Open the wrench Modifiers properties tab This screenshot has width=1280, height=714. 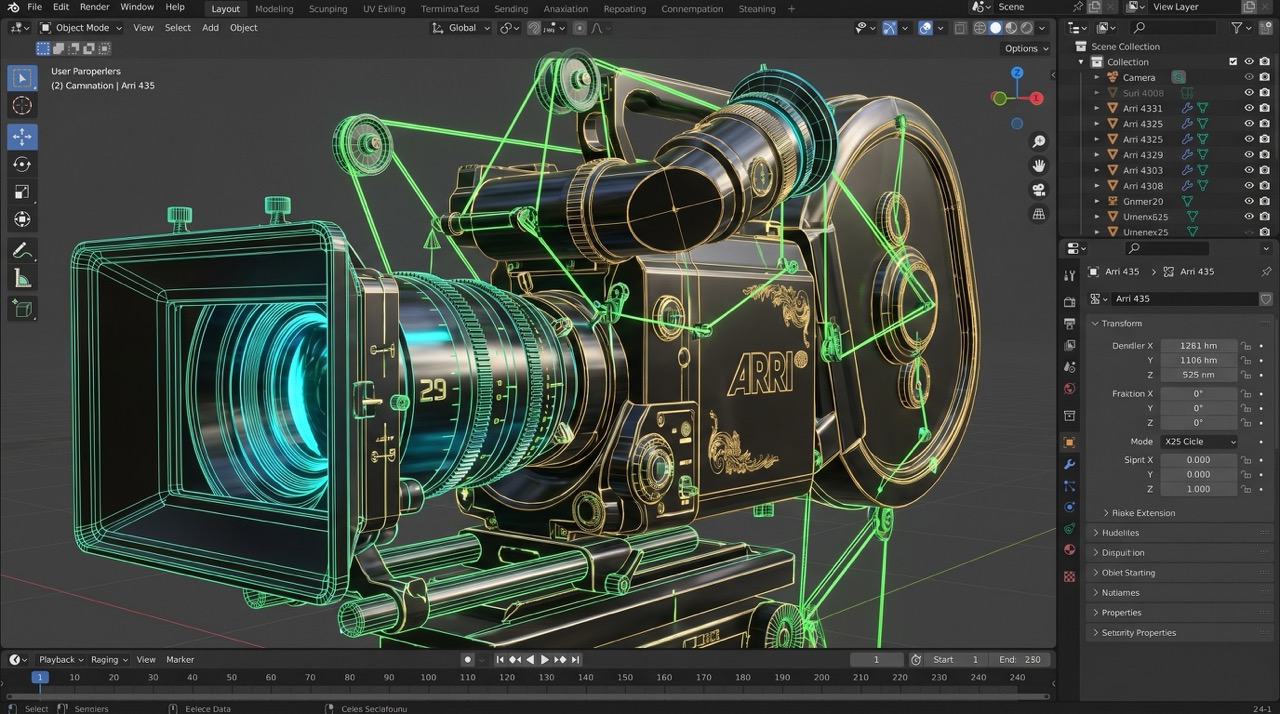1069,464
